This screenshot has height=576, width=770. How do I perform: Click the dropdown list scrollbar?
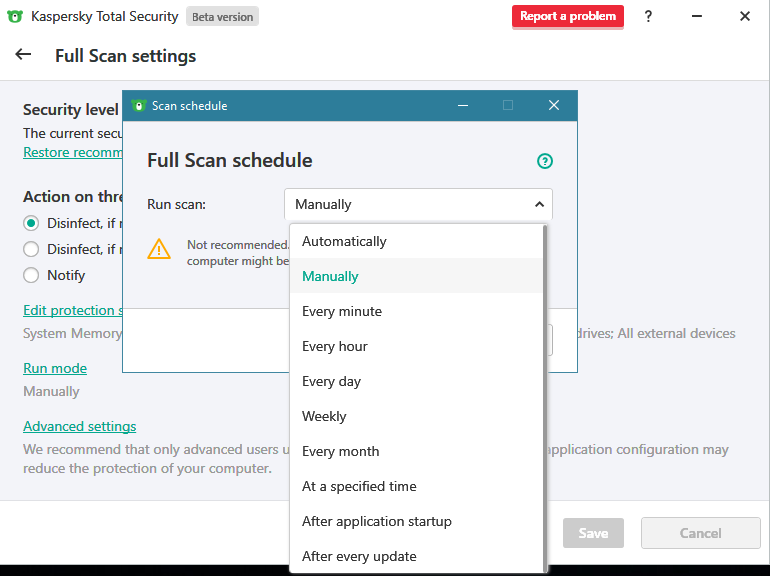(545, 398)
